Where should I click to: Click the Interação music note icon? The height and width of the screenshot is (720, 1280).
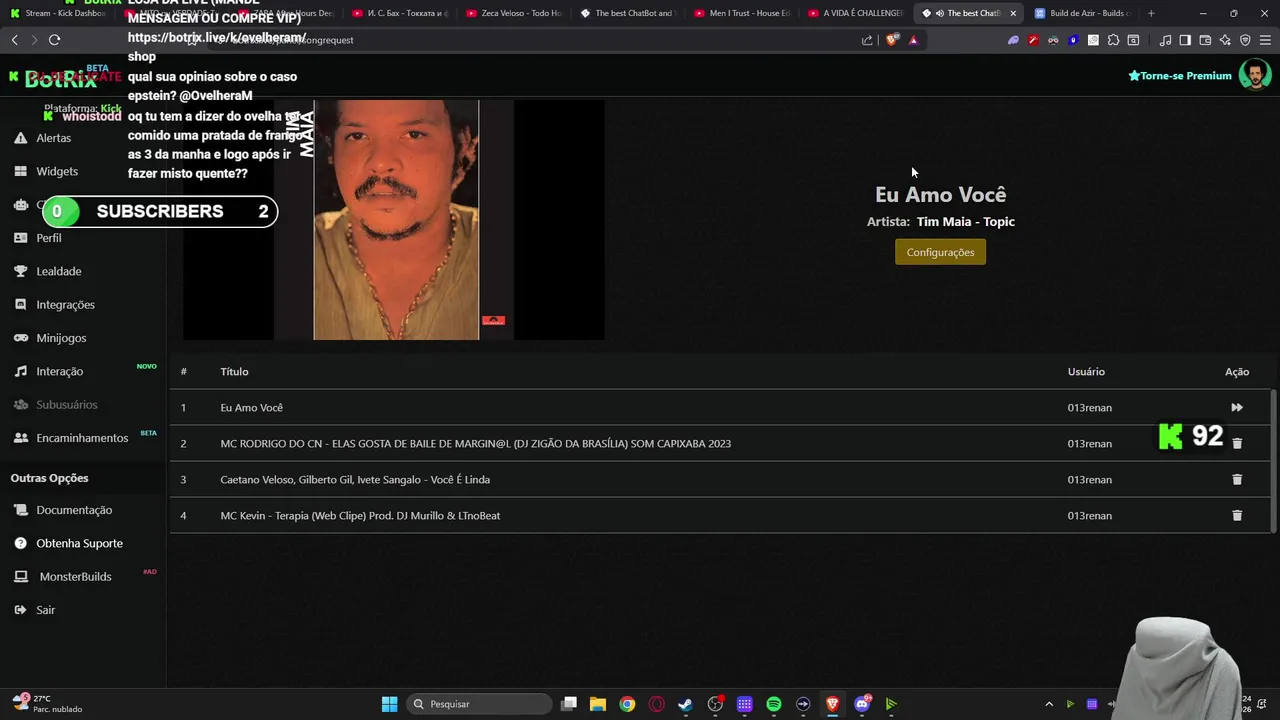[20, 371]
